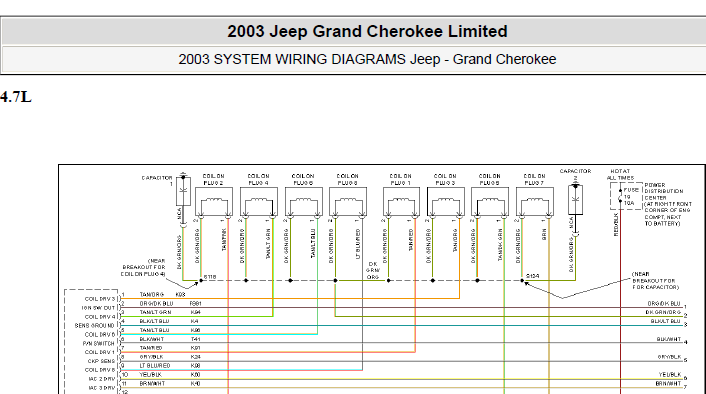Click the 'GRY/BLK' wire label at left pin 8
706x394 pixels.
[151, 357]
